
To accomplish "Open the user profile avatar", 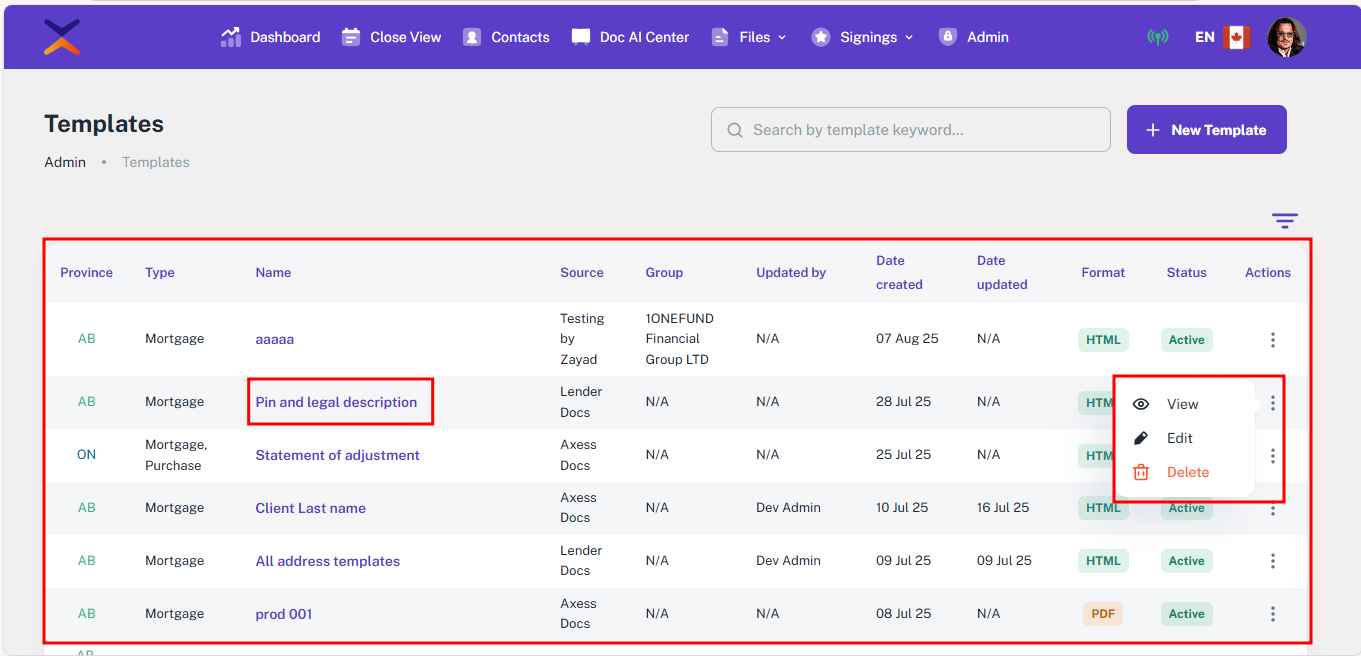I will click(x=1286, y=37).
